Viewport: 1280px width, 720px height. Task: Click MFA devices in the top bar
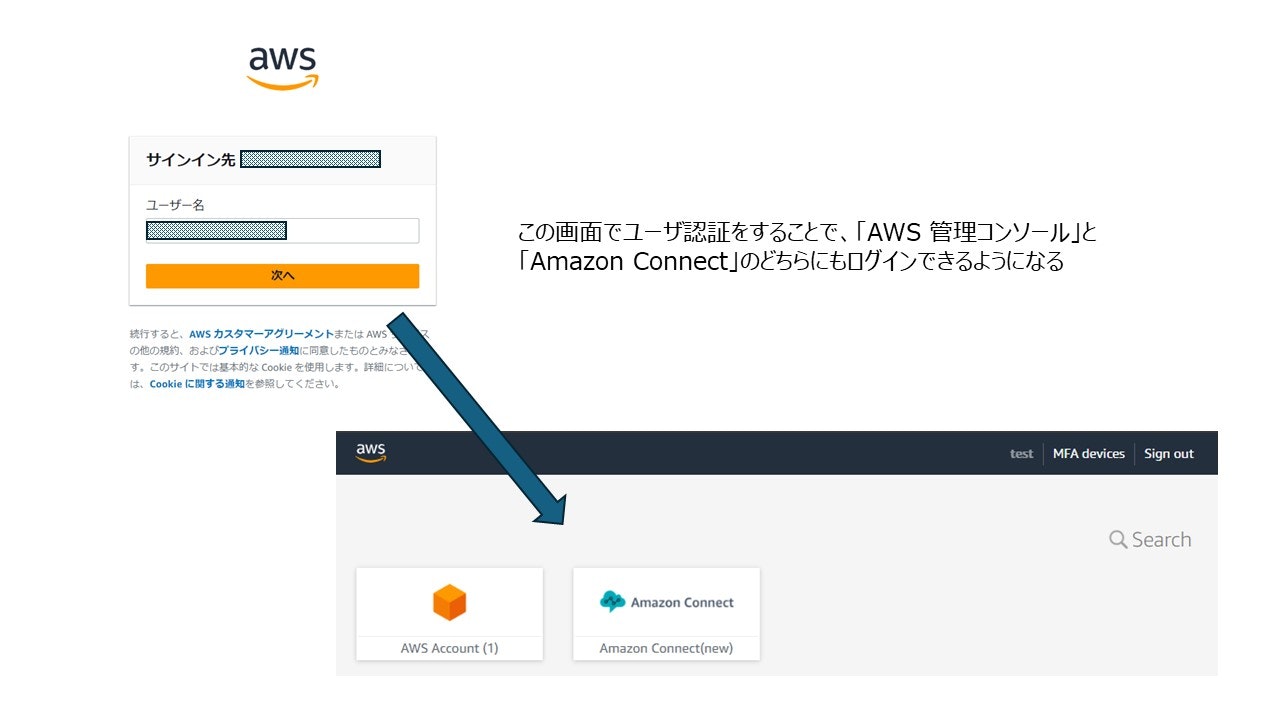tap(1089, 453)
